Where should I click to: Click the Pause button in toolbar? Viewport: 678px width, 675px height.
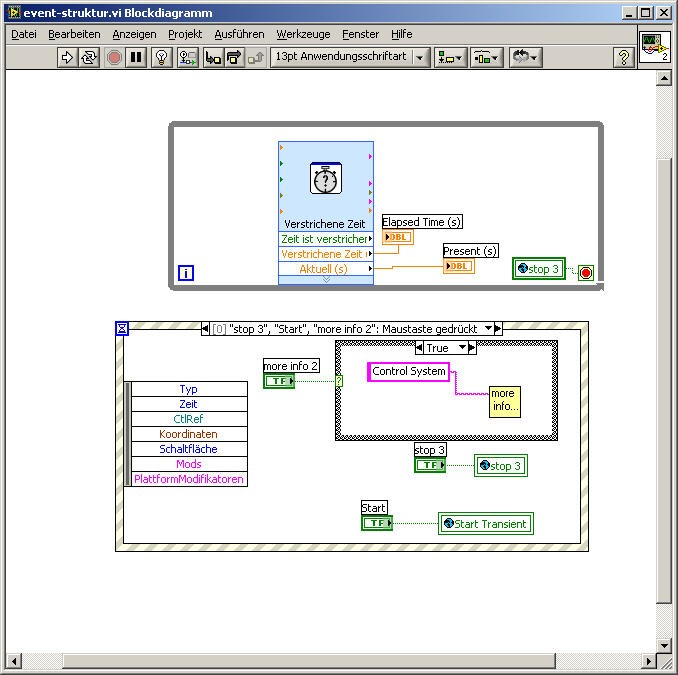tap(136, 57)
